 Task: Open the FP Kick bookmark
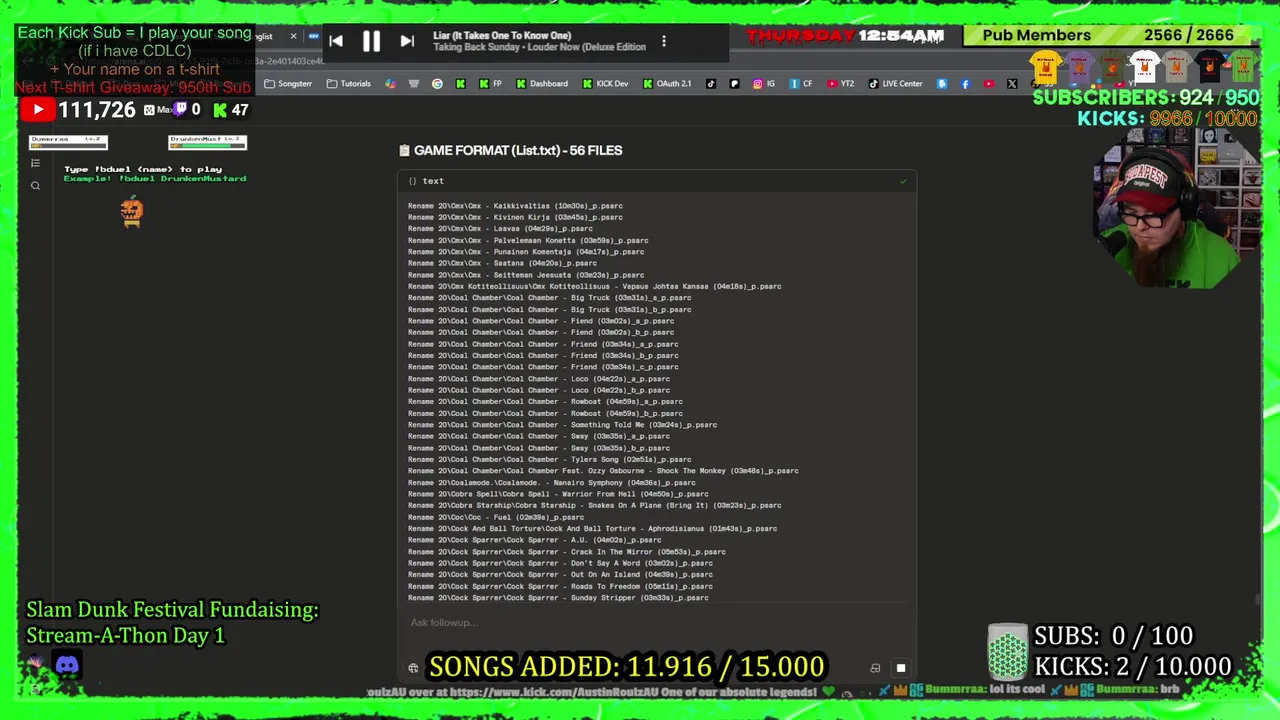(490, 84)
